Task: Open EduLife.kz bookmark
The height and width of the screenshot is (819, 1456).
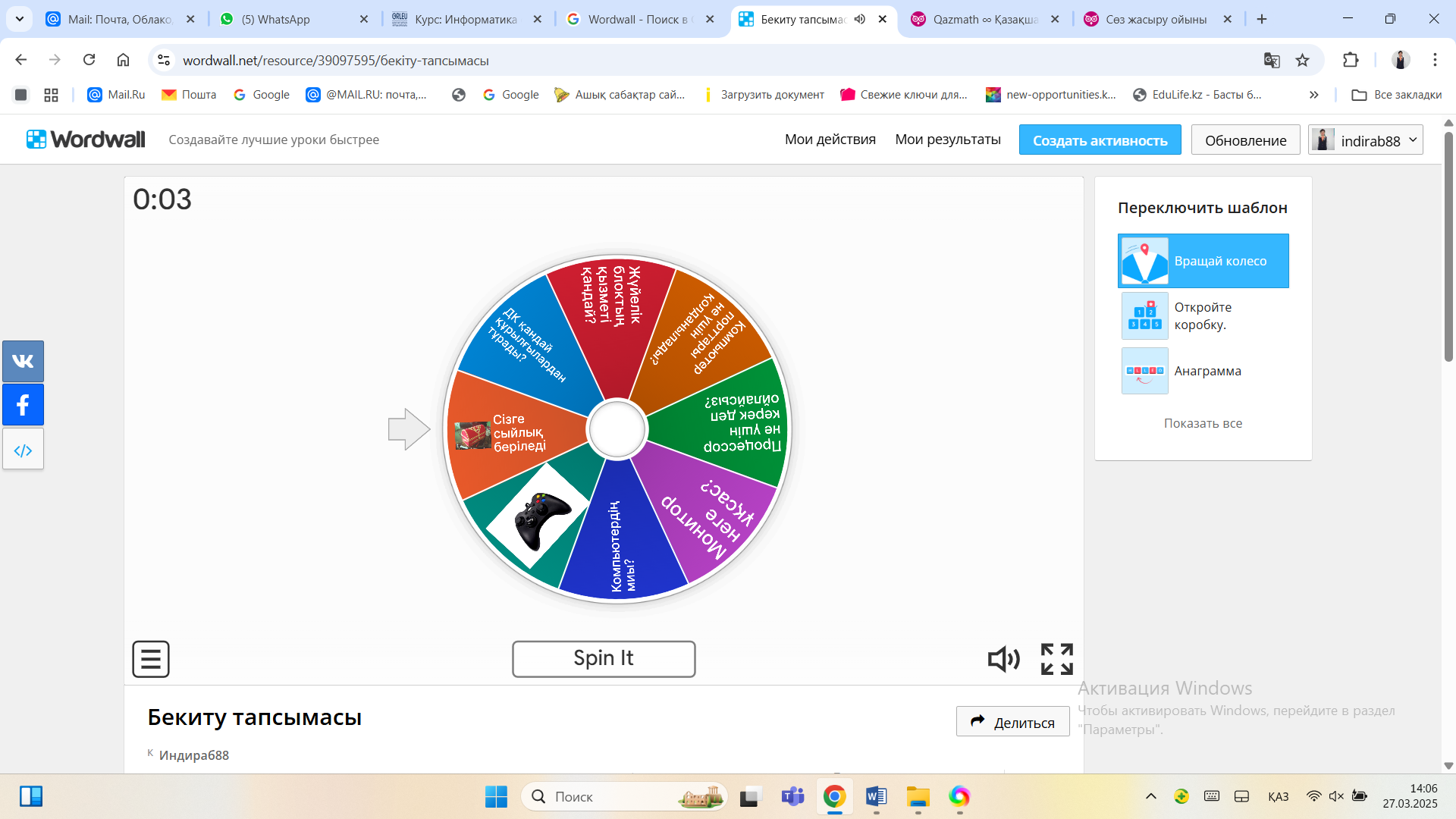Action: (1197, 95)
